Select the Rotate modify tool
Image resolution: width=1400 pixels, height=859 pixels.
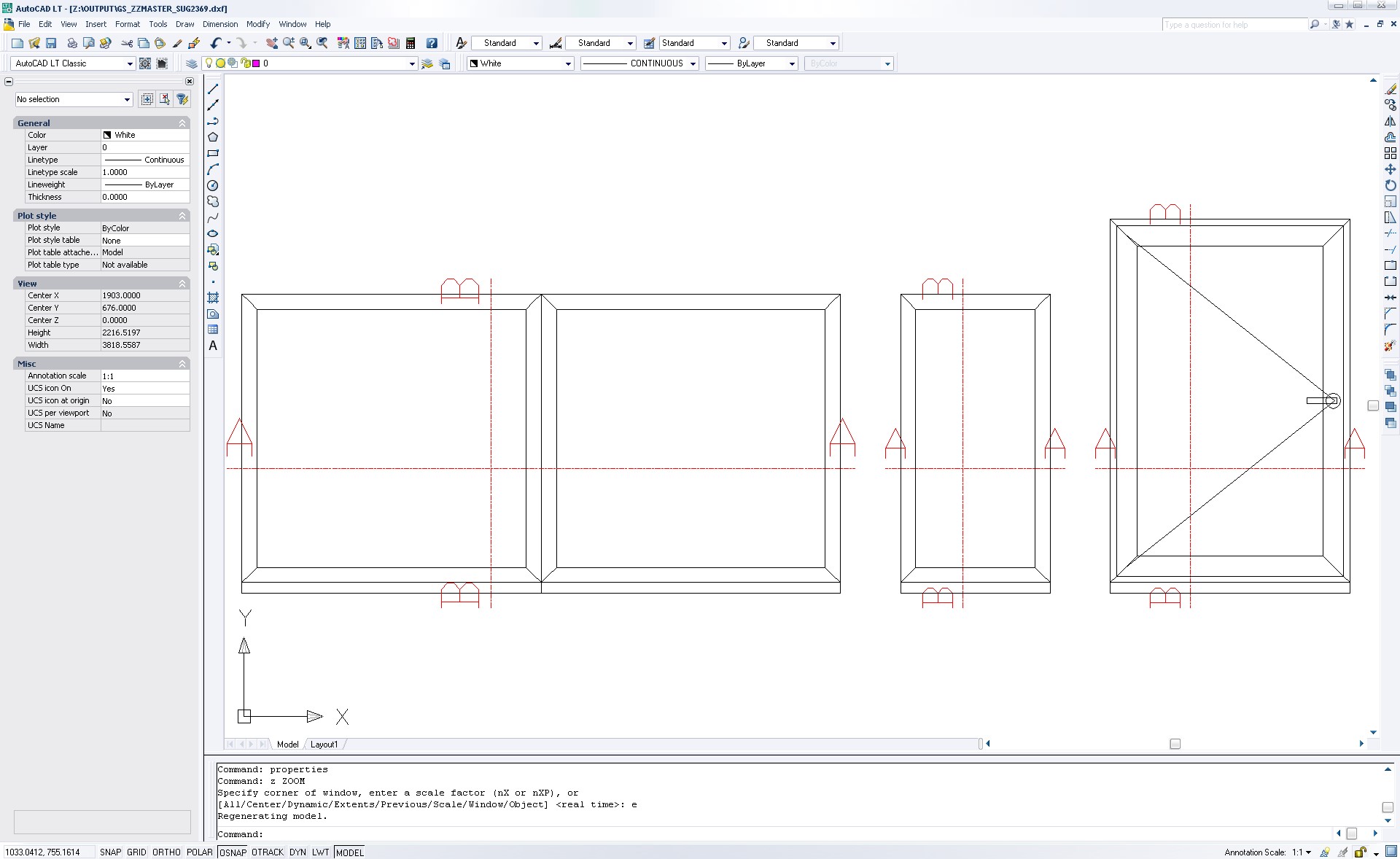coord(1391,185)
